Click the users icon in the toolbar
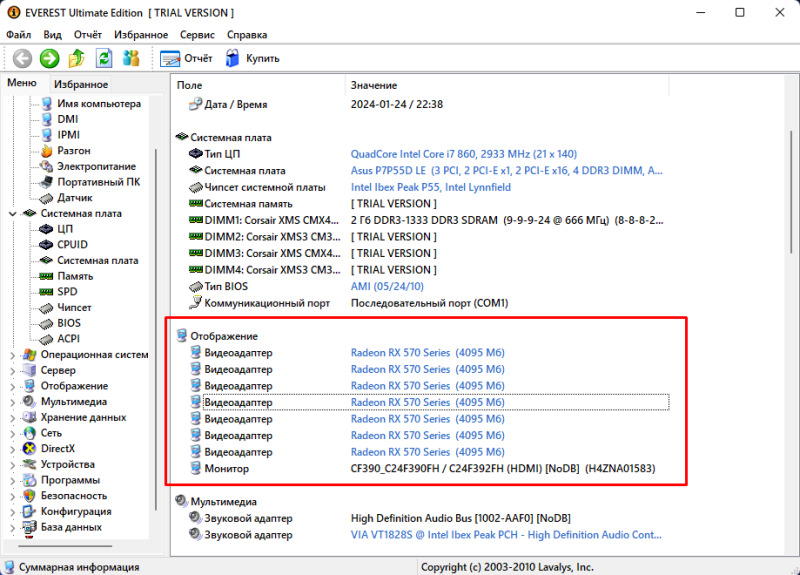Image resolution: width=800 pixels, height=575 pixels. click(130, 59)
